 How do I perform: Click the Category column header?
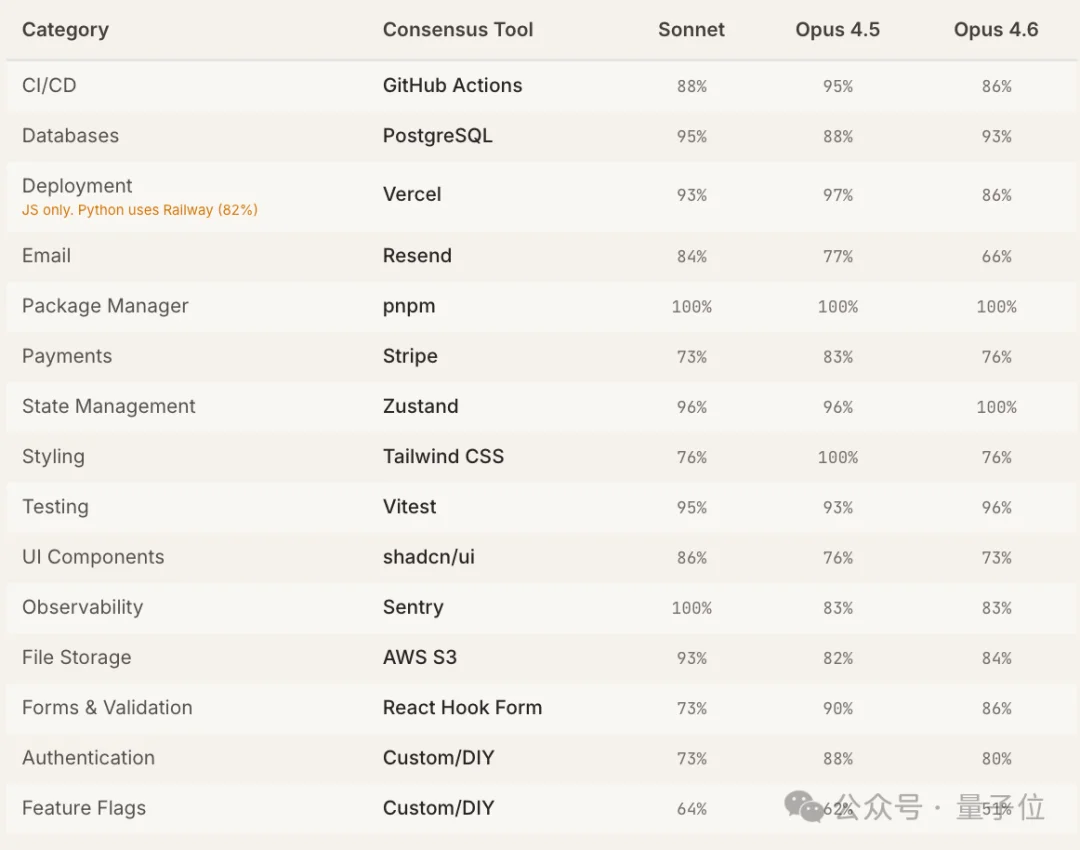click(65, 30)
